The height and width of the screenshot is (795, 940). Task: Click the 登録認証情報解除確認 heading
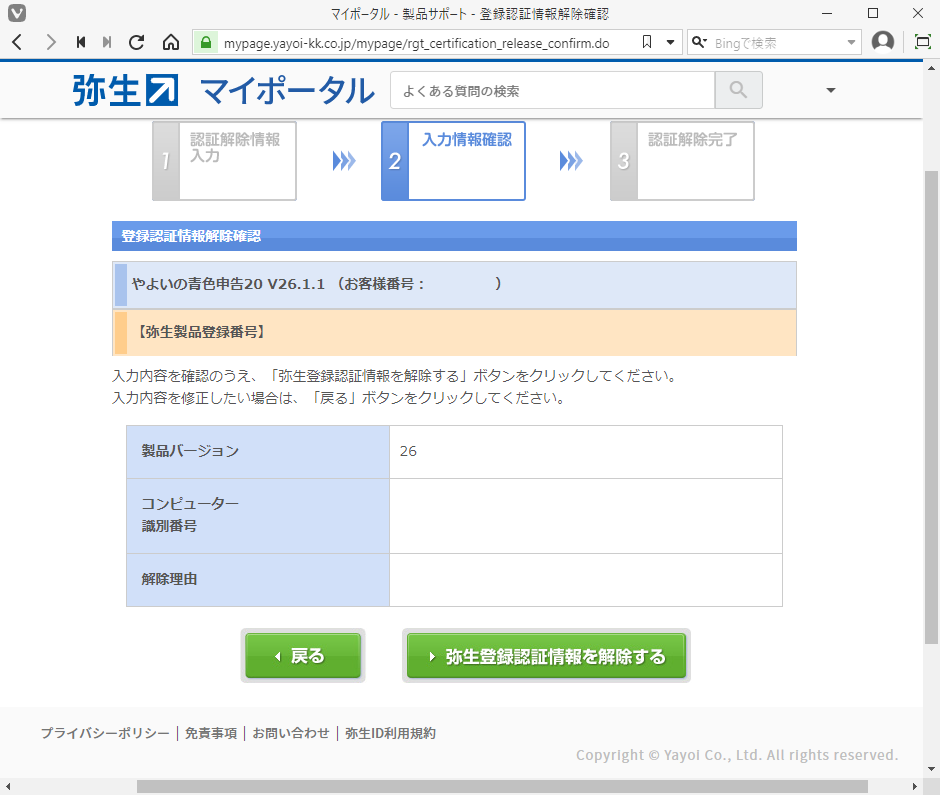(x=191, y=236)
